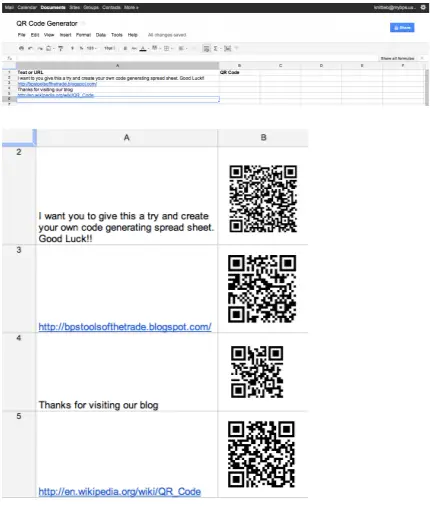Viewport: 430px width, 518px height.
Task: Click the Paint format icon
Action: pyautogui.click(x=61, y=48)
